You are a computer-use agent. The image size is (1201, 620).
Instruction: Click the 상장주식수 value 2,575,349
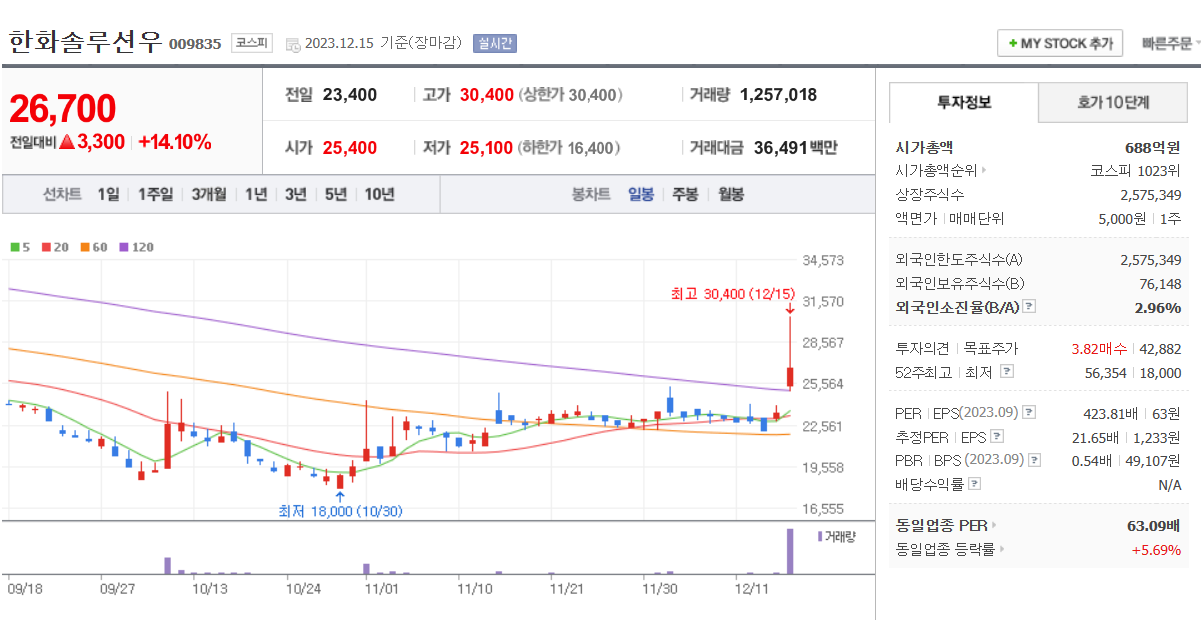click(x=1150, y=194)
